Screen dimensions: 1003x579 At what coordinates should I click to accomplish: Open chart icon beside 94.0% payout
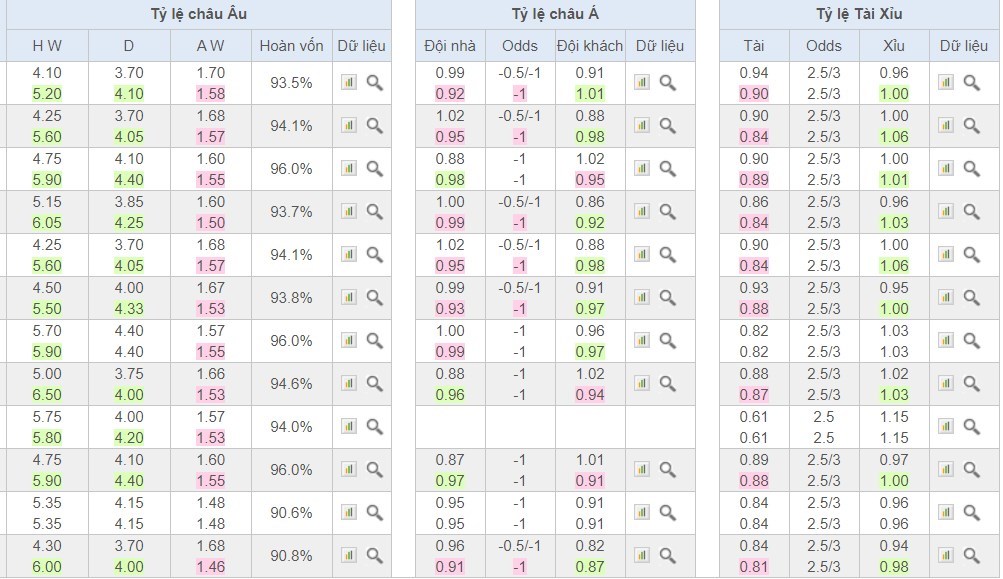pyautogui.click(x=348, y=427)
